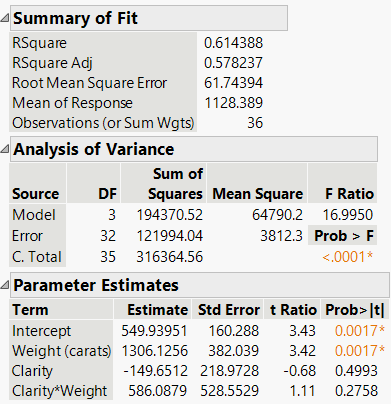Image resolution: width=391 pixels, height=404 pixels.
Task: Collapse the Analysis of Variance disclosure triangle
Action: [5, 149]
